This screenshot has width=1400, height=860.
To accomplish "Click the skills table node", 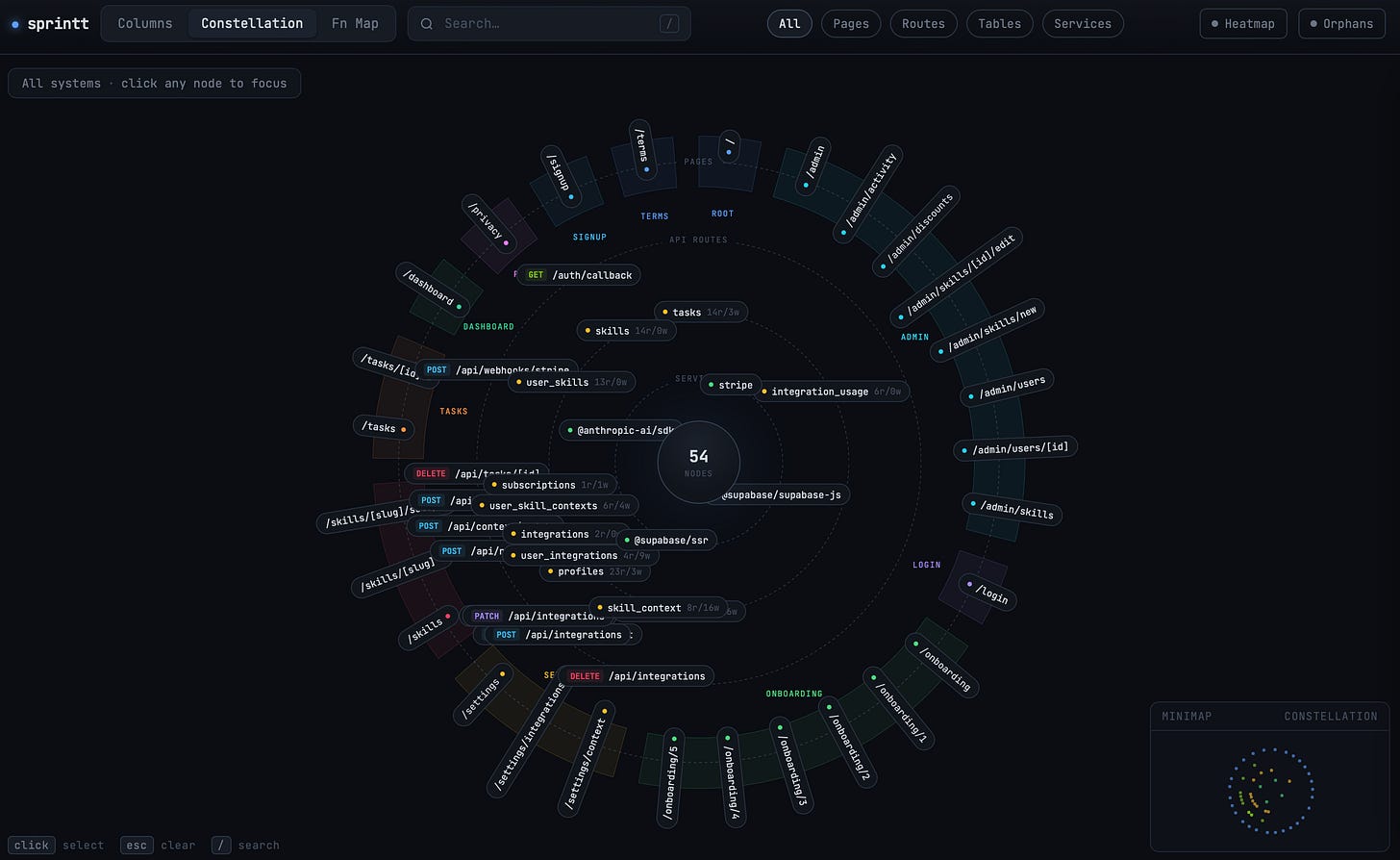I will 627,331.
